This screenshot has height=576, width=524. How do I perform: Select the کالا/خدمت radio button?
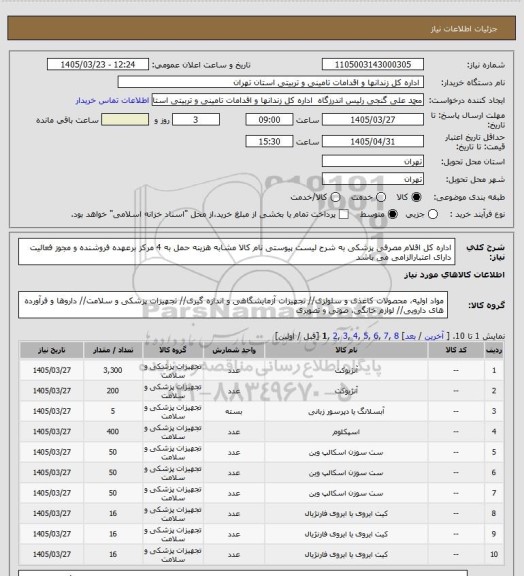point(335,197)
